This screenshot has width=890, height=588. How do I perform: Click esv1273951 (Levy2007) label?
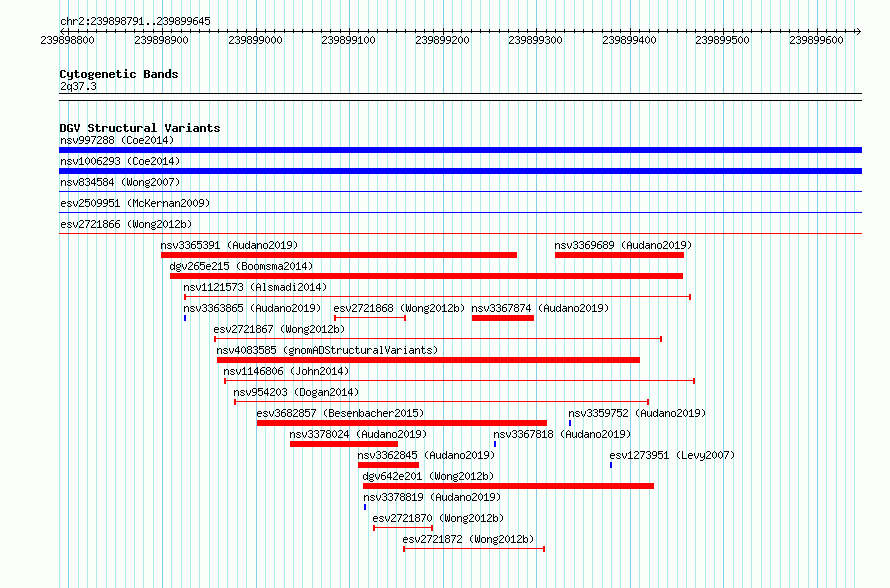(x=672, y=455)
